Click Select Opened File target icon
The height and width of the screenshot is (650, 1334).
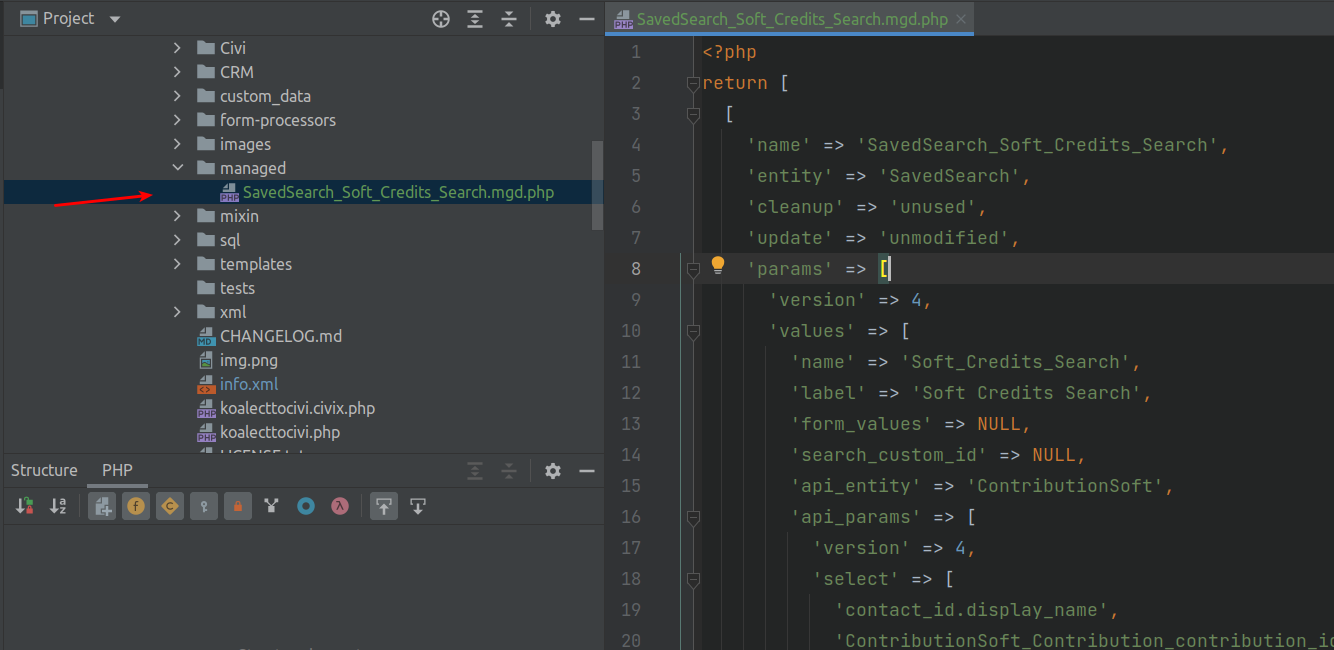tap(441, 19)
